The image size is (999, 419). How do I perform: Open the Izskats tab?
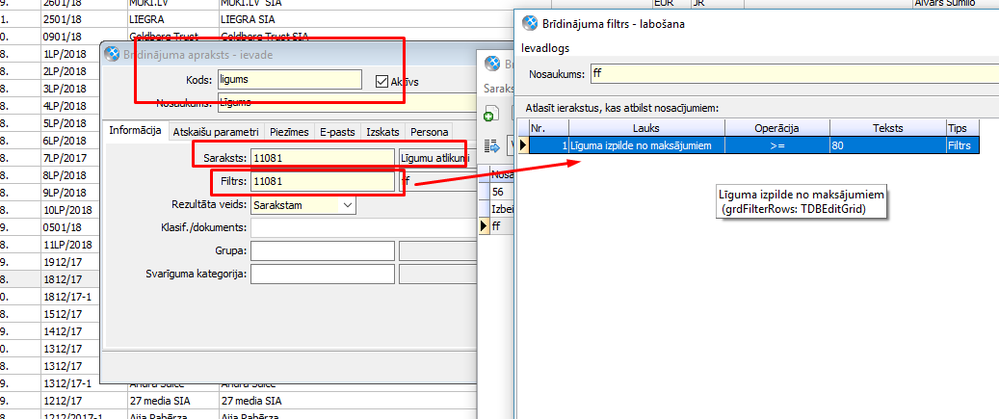tap(382, 132)
